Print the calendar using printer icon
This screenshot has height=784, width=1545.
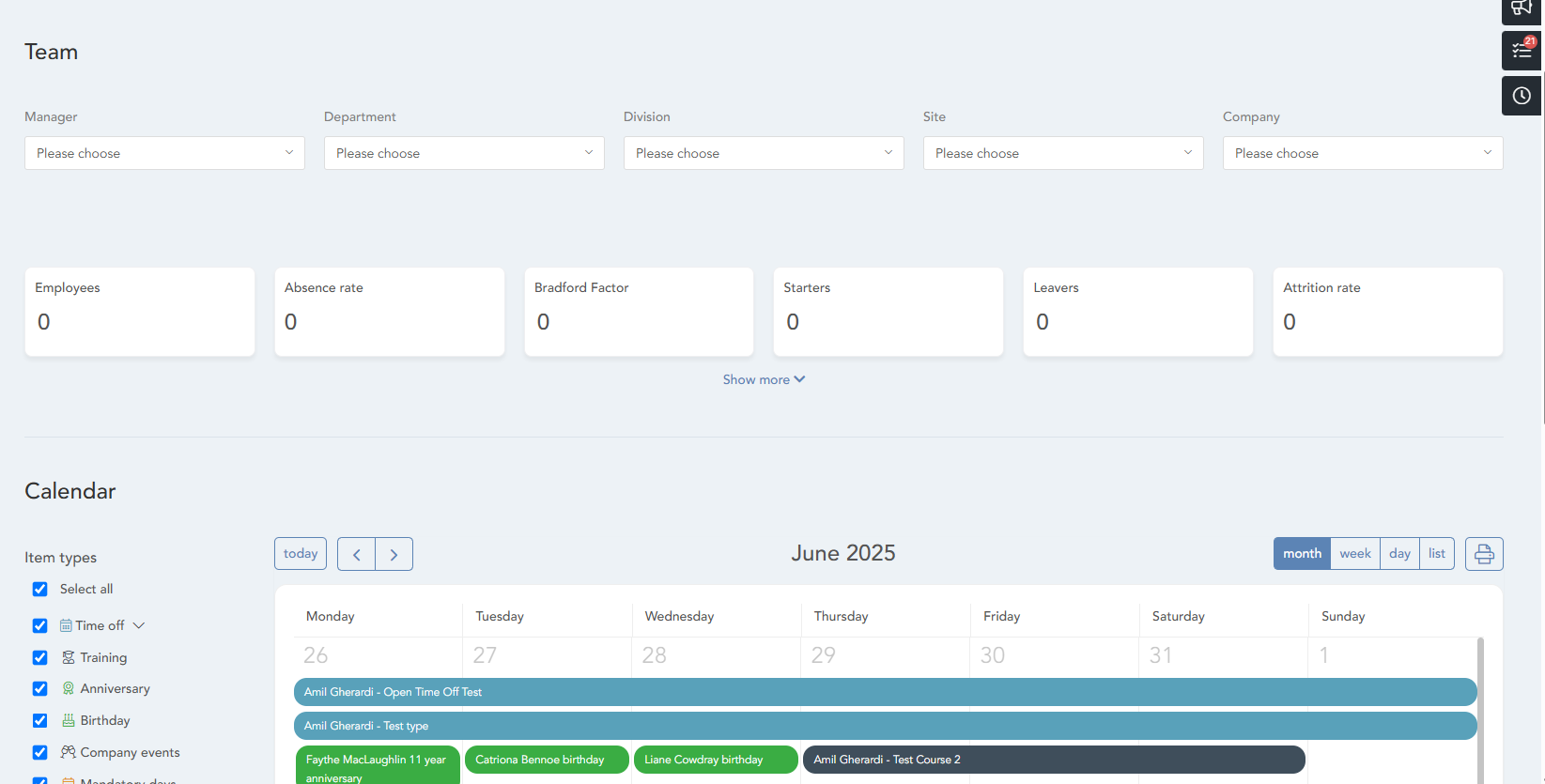pyautogui.click(x=1483, y=554)
